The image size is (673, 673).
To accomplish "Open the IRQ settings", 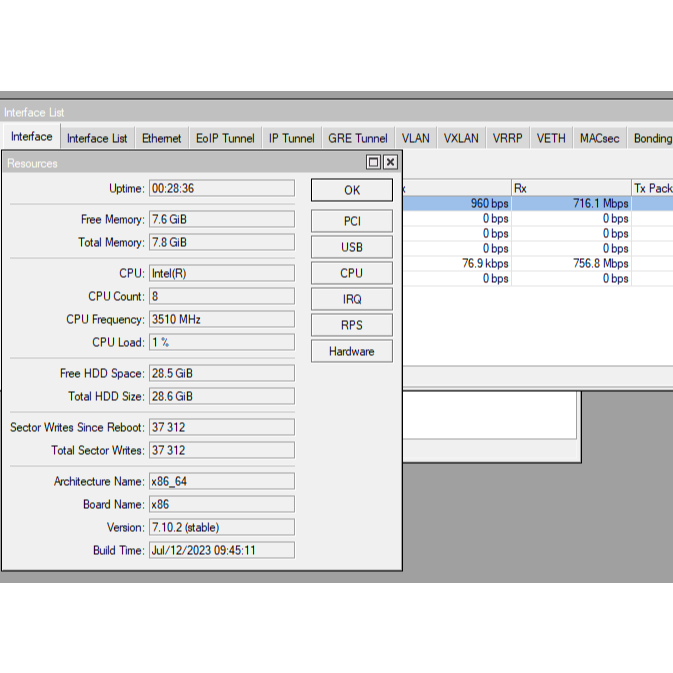I will click(x=351, y=299).
